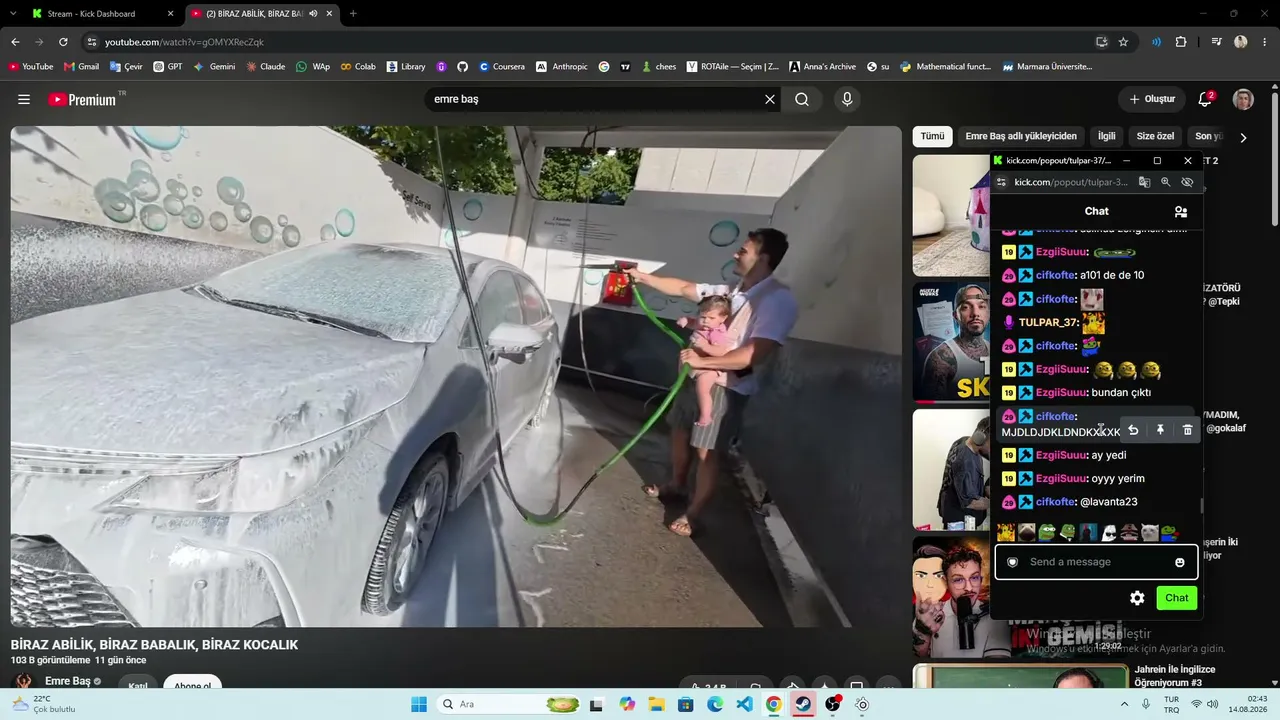Pin cifkofte's MJDLDJDKL chat message

[1160, 430]
